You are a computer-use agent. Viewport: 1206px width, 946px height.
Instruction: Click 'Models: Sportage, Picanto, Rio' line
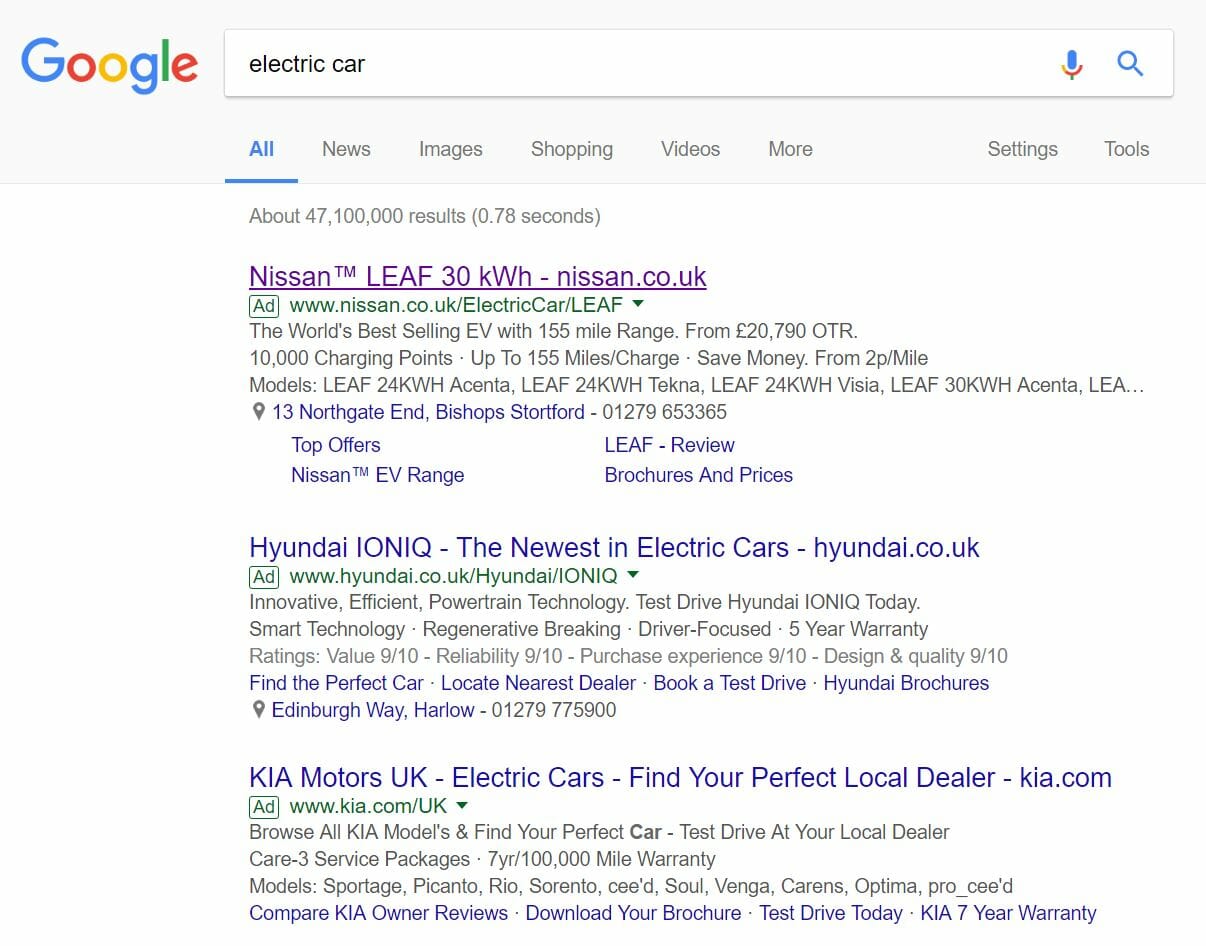click(631, 886)
